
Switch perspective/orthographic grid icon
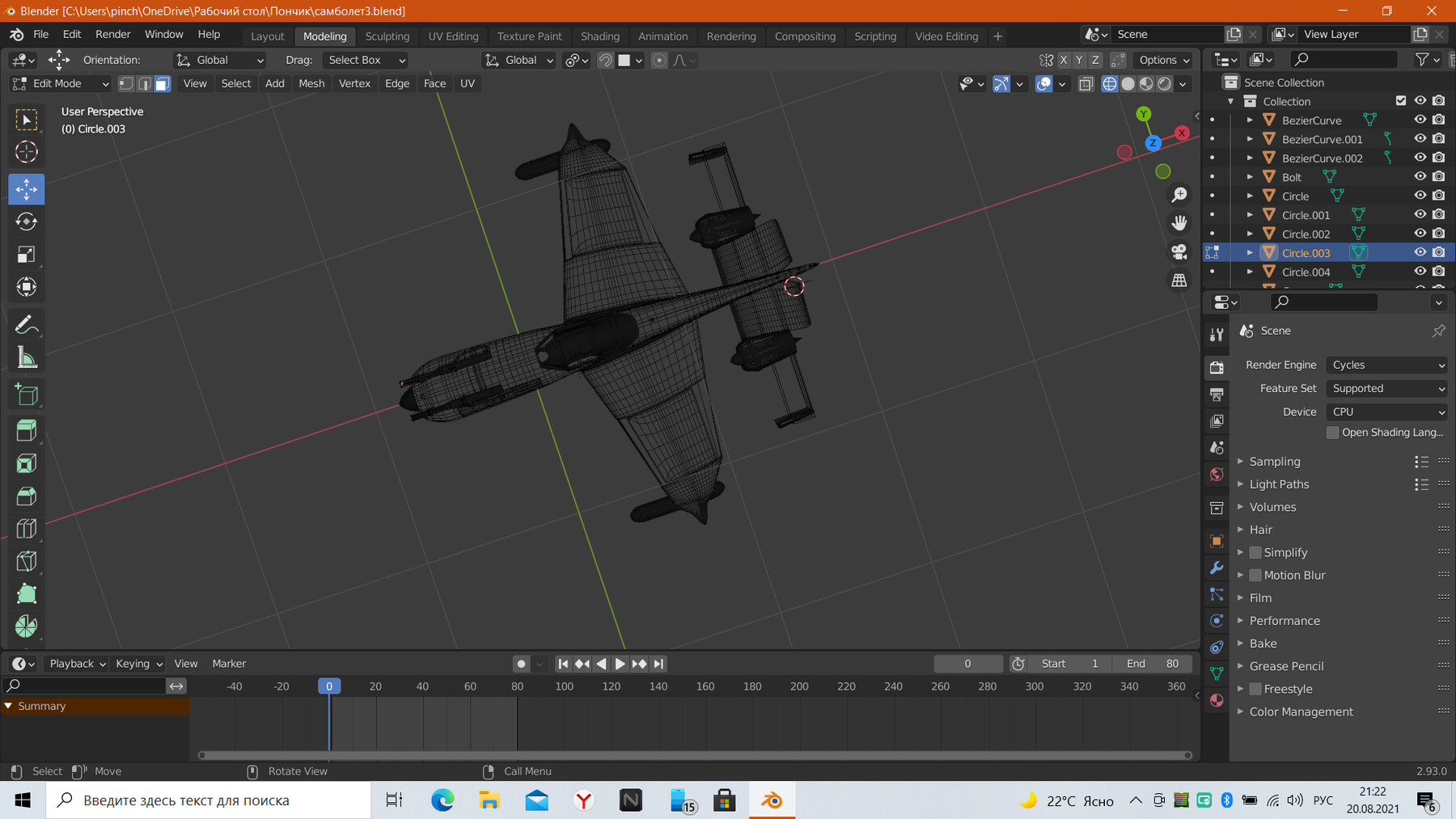1179,281
